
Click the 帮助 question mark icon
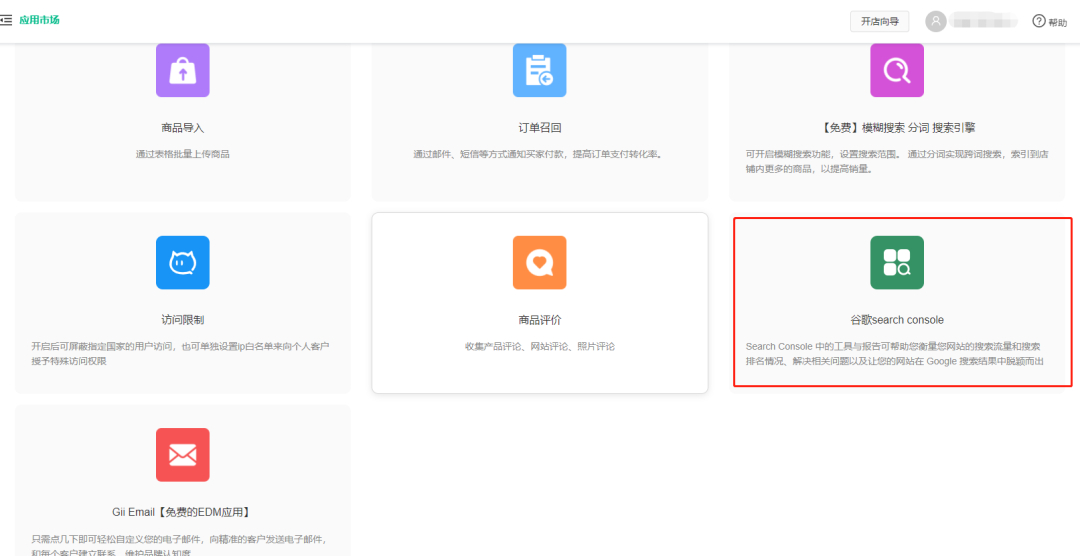(x=1039, y=21)
